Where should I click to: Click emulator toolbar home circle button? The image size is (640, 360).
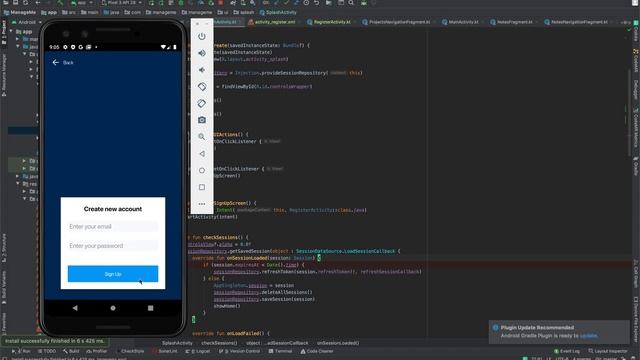[202, 171]
